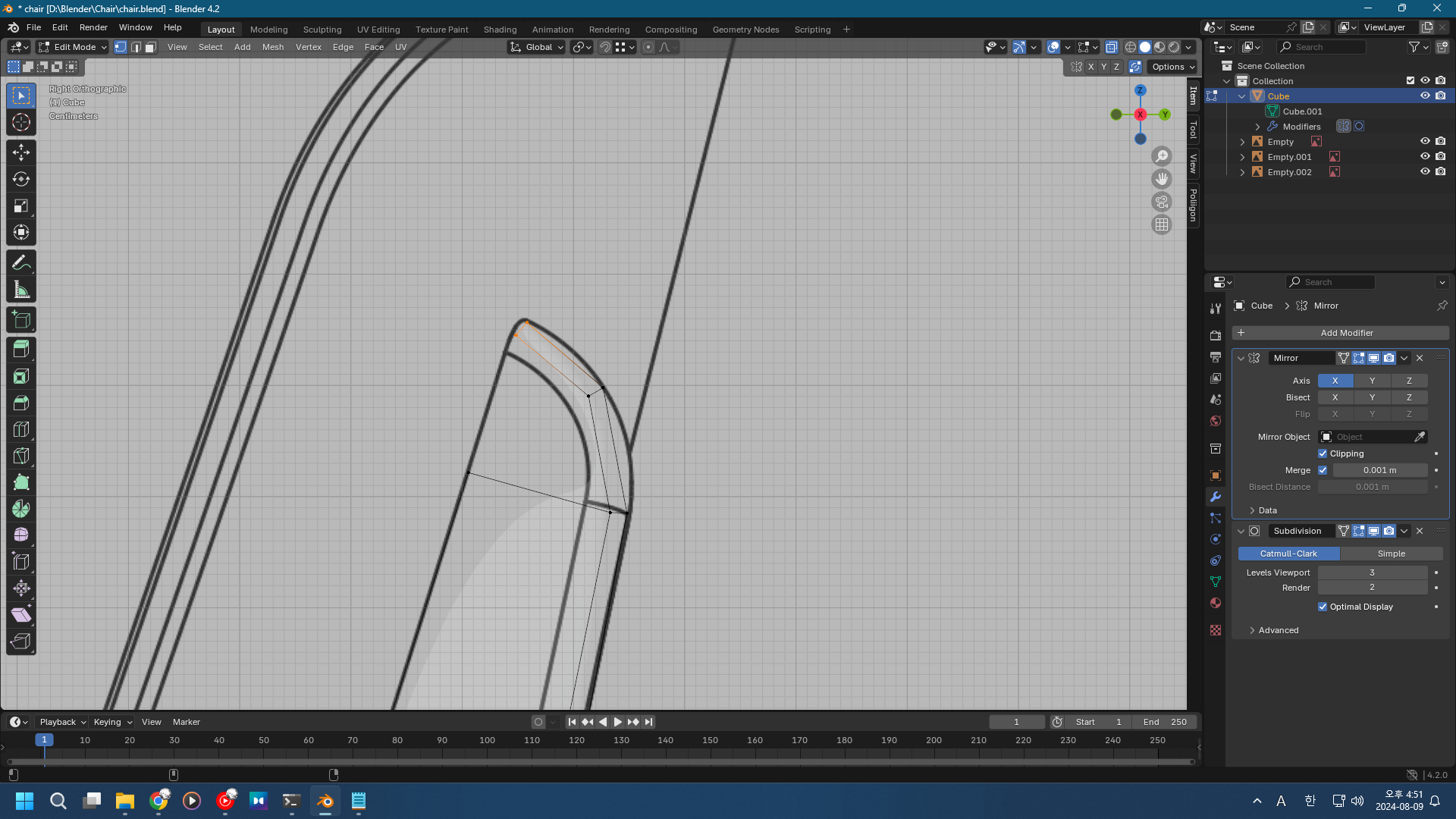Click the Levels Viewport value field
Screen dimensions: 1456x819
[x=1372, y=573]
